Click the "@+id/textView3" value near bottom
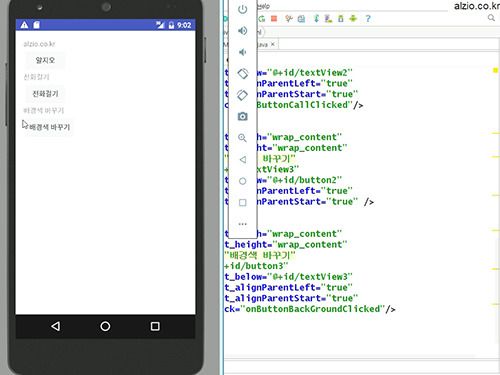The height and width of the screenshot is (375, 500). point(310,277)
